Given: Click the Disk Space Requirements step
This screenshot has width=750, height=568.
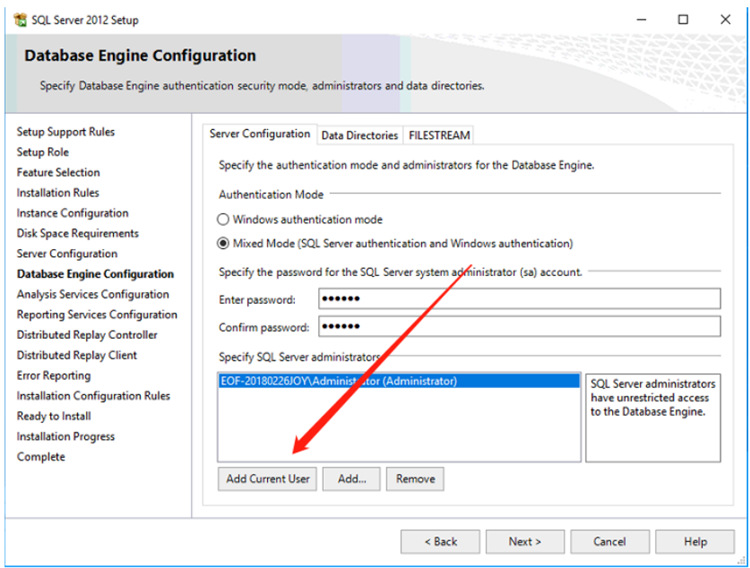Looking at the screenshot, I should pyautogui.click(x=77, y=234).
